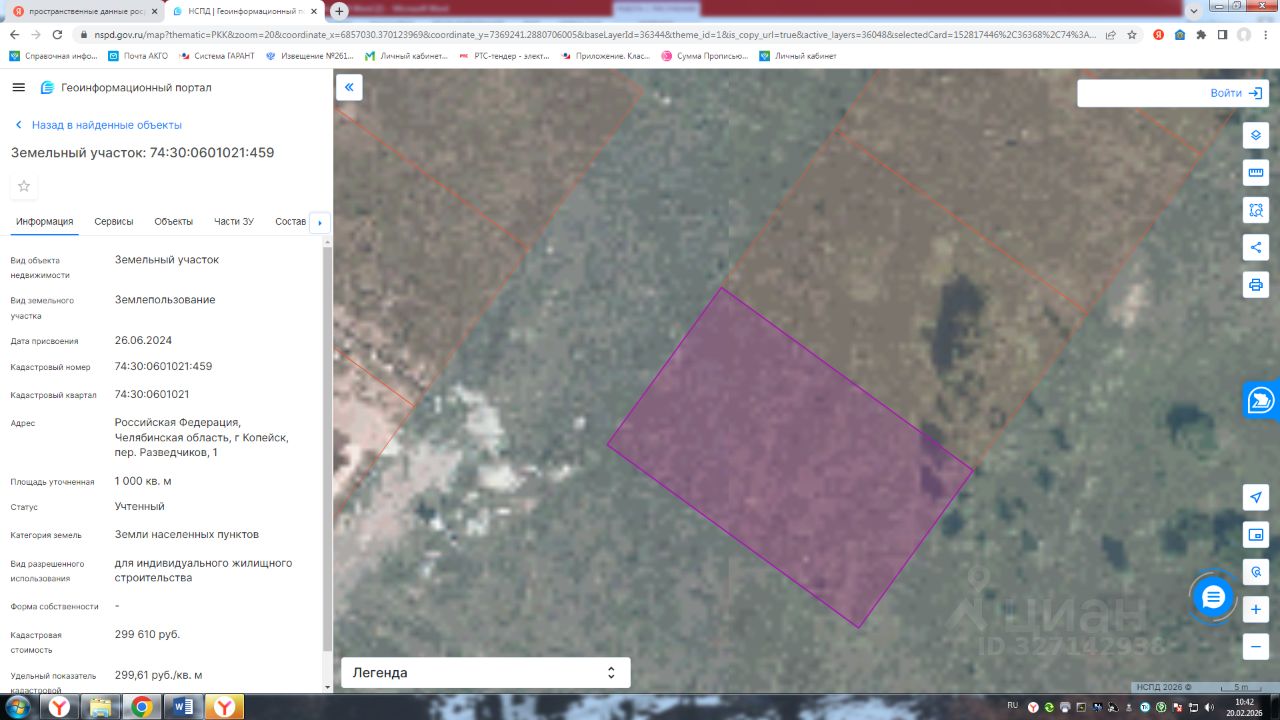1280x720 pixels.
Task: Click the info panel vertical scrollbar
Action: [327, 450]
